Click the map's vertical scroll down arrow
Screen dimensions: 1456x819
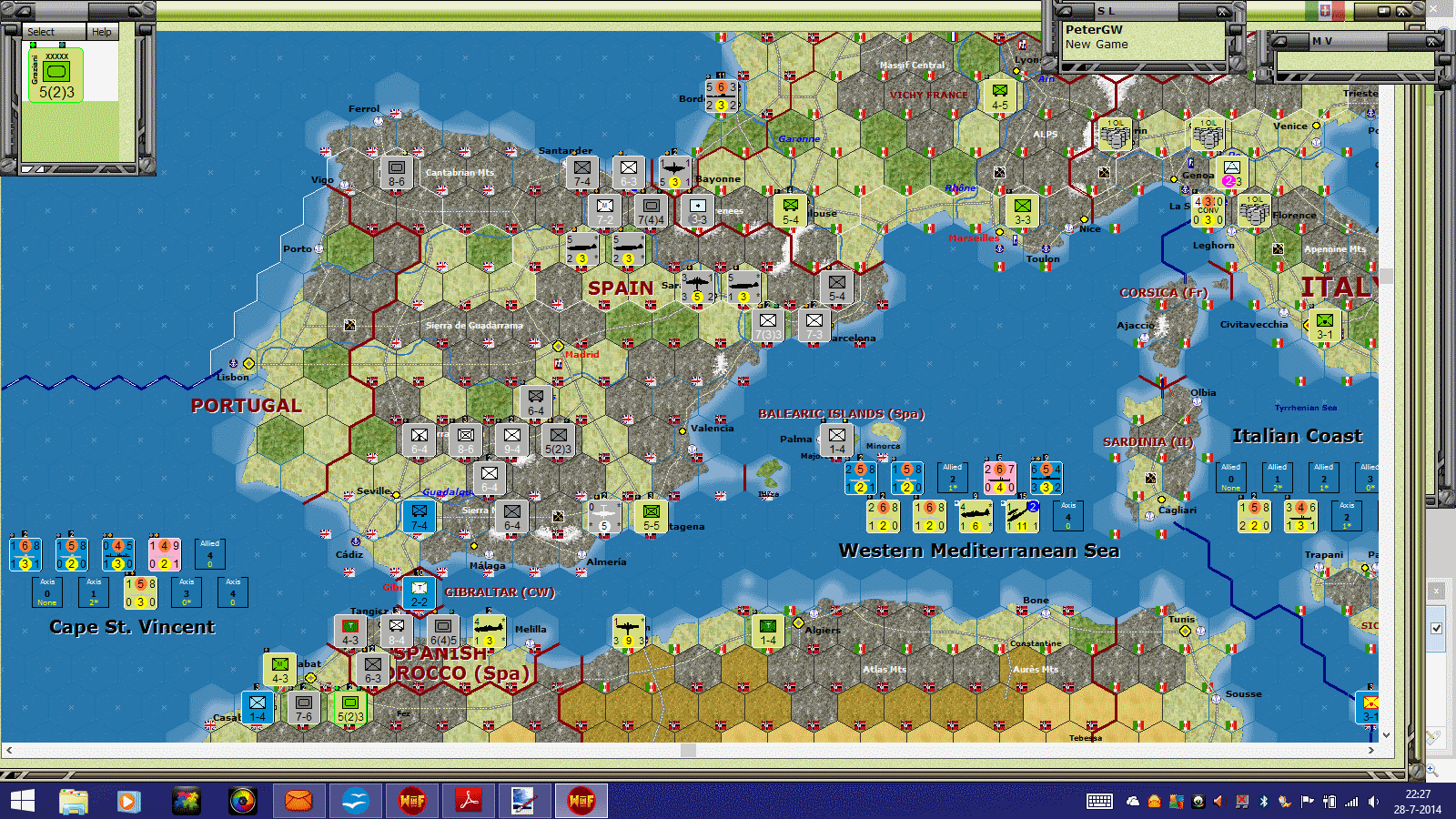pyautogui.click(x=1387, y=735)
